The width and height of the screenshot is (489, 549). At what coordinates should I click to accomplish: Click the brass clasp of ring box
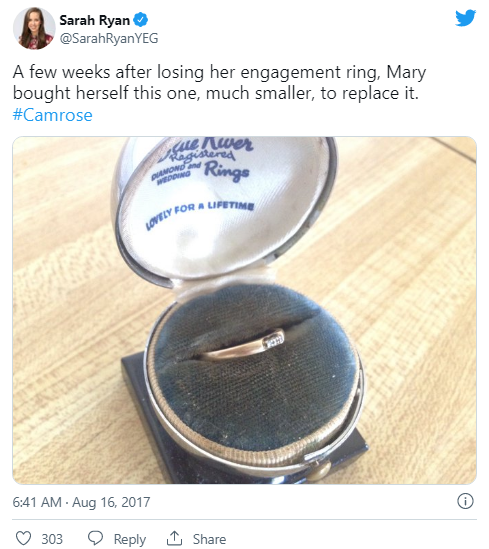[319, 469]
